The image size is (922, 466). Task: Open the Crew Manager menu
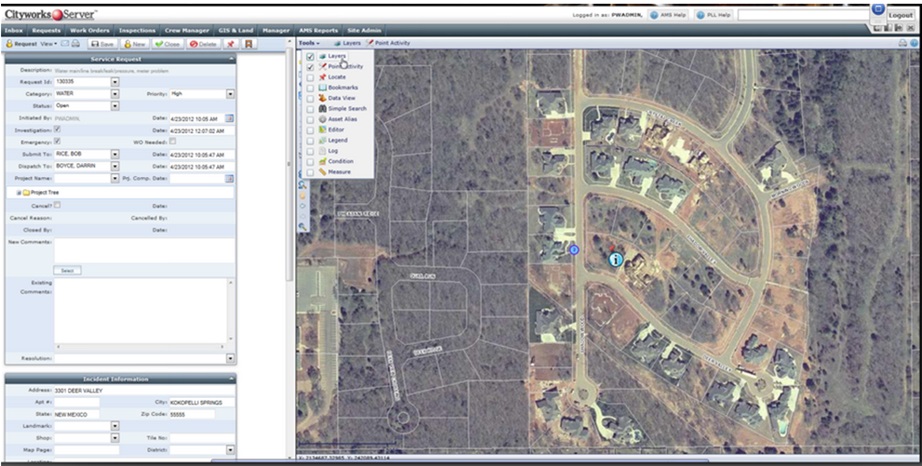[186, 31]
